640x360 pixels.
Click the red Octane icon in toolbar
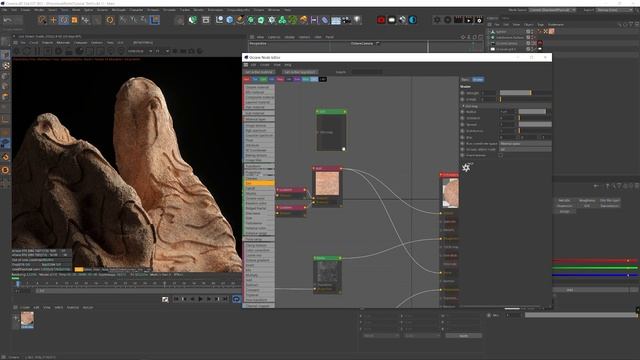[381, 20]
